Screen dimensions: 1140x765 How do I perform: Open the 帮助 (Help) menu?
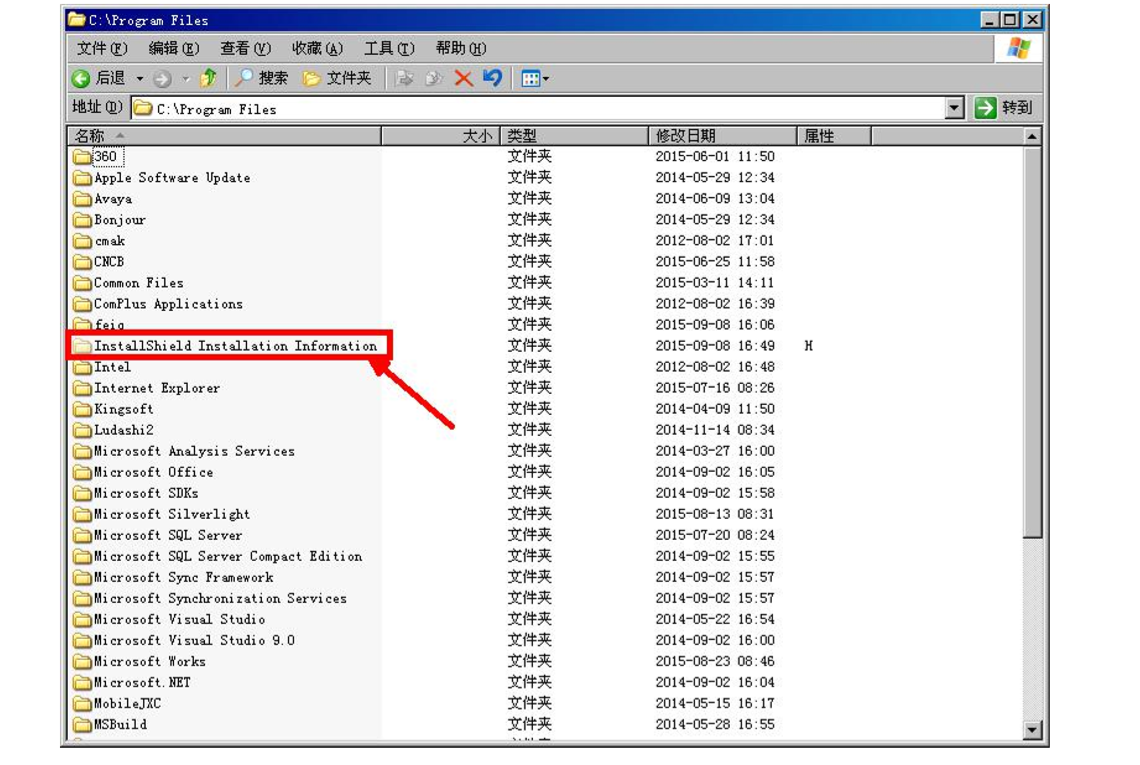461,49
